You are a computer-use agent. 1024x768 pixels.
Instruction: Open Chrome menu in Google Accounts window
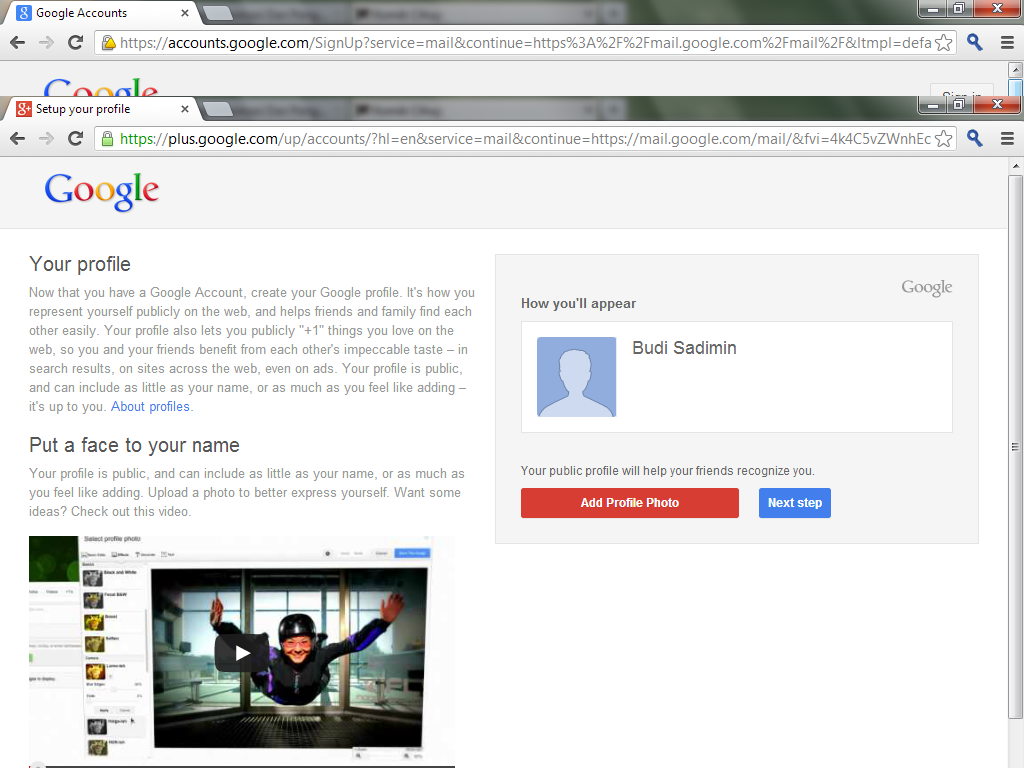[1007, 42]
